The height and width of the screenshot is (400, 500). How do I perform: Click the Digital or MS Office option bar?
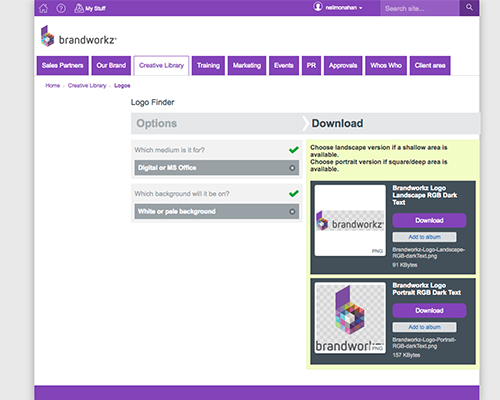coord(217,168)
